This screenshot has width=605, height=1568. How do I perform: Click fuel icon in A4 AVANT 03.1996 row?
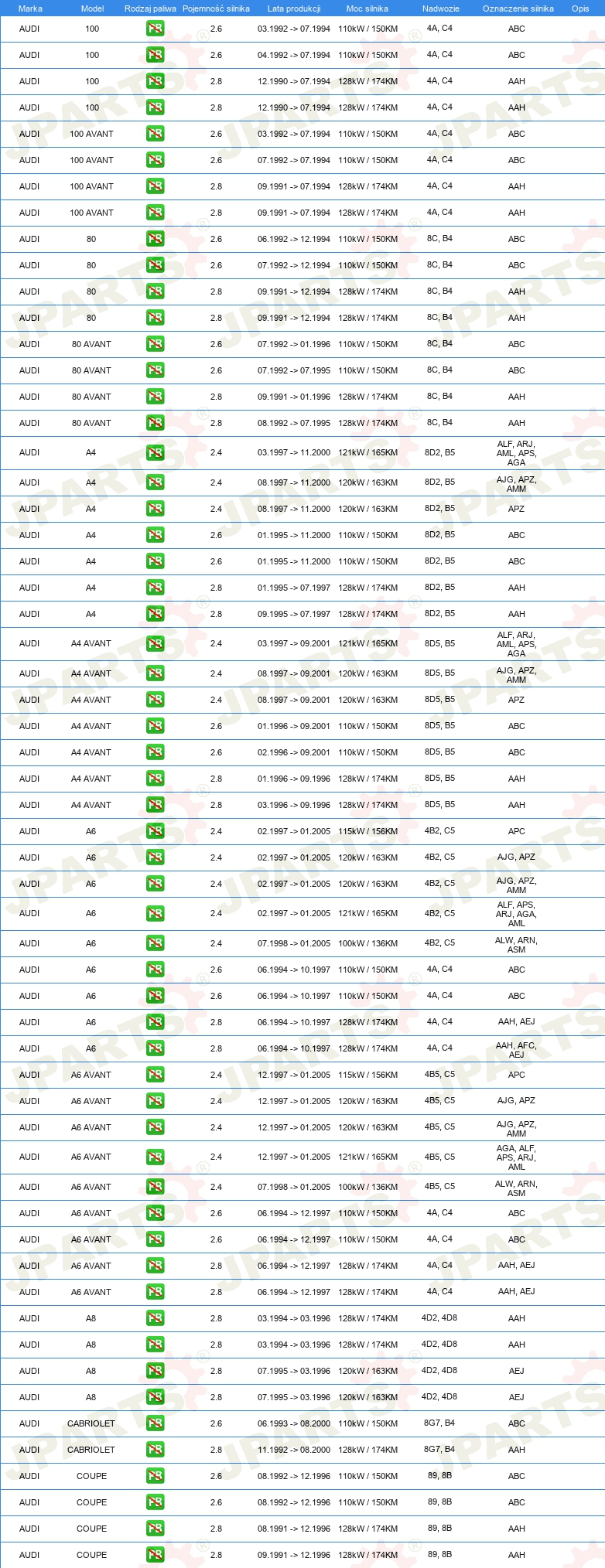click(155, 805)
